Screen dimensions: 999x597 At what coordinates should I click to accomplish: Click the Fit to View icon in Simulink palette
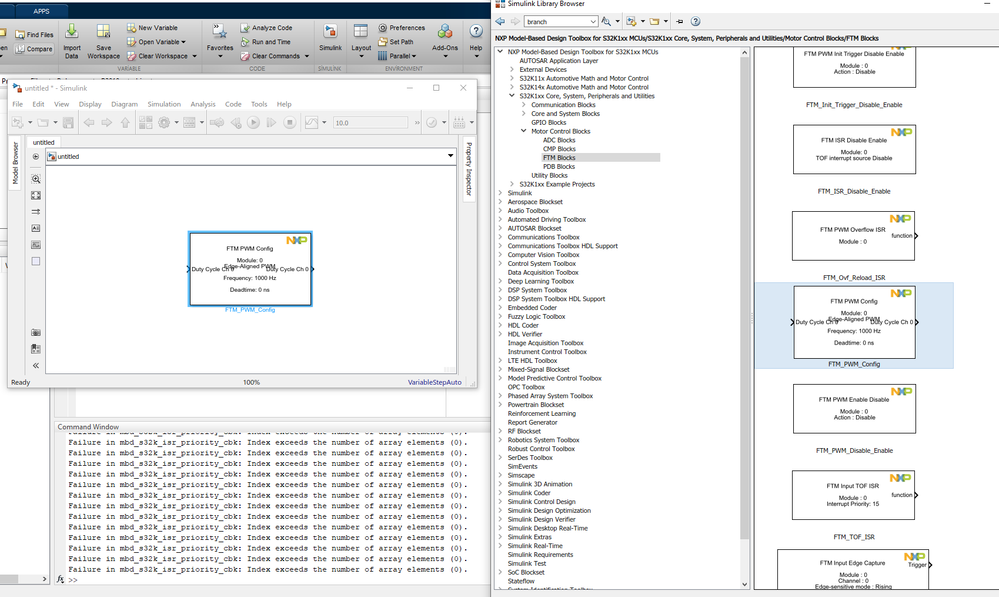pos(36,196)
